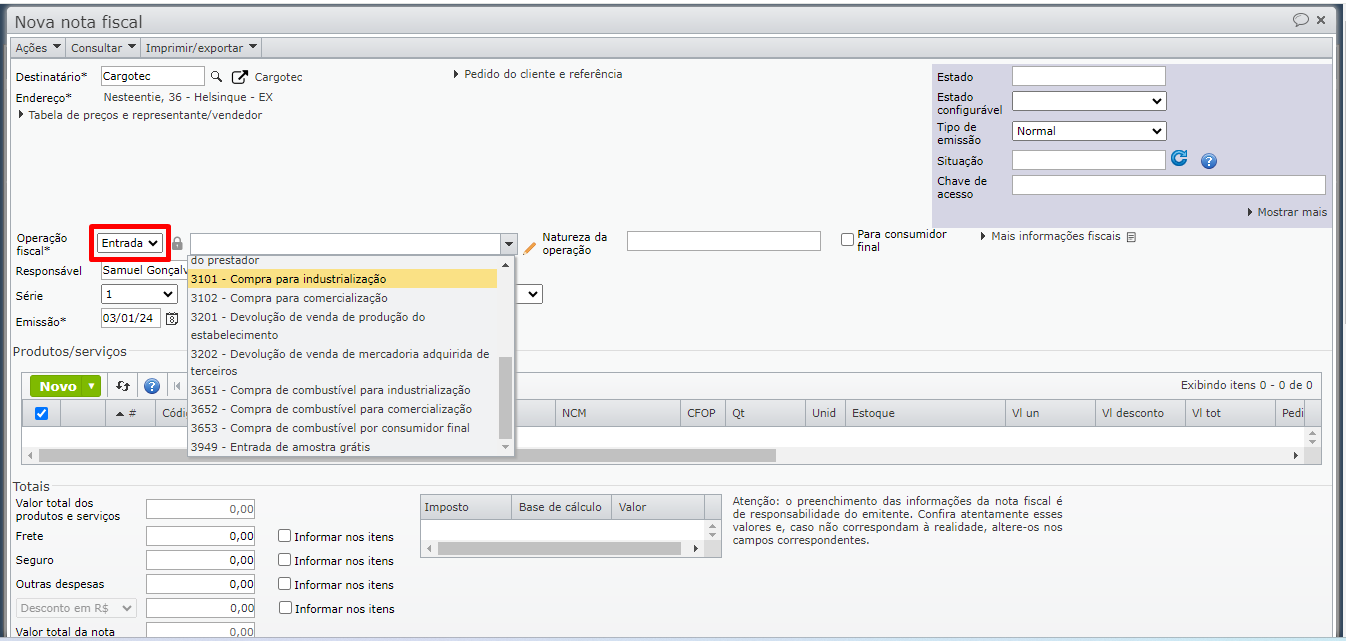Click into the Seguro value field
The width and height of the screenshot is (1346, 641).
[x=200, y=560]
